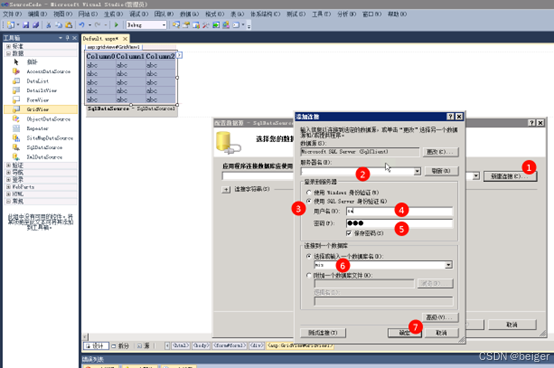Viewport: 554px width, 368px height.
Task: Open the Debug menu
Action: 139,14
